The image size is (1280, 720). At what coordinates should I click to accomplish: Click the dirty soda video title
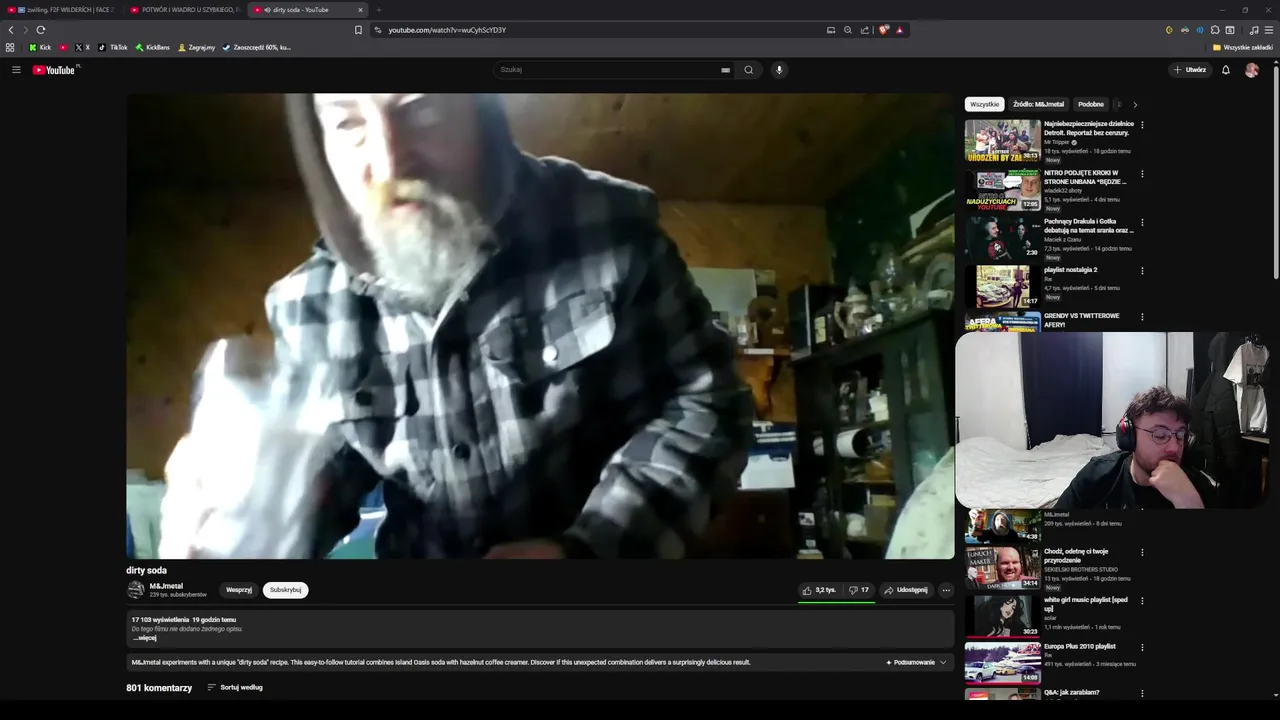pyautogui.click(x=146, y=570)
